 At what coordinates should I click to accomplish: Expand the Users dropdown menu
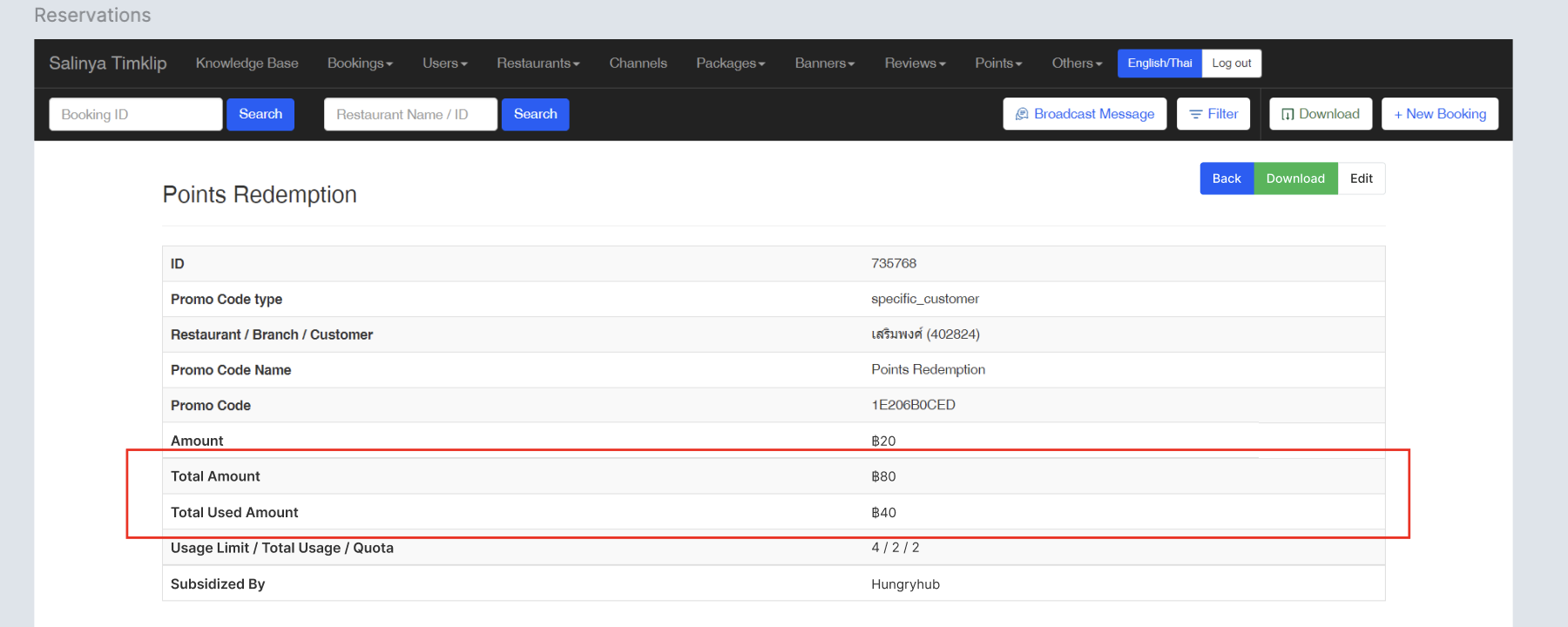coord(444,64)
